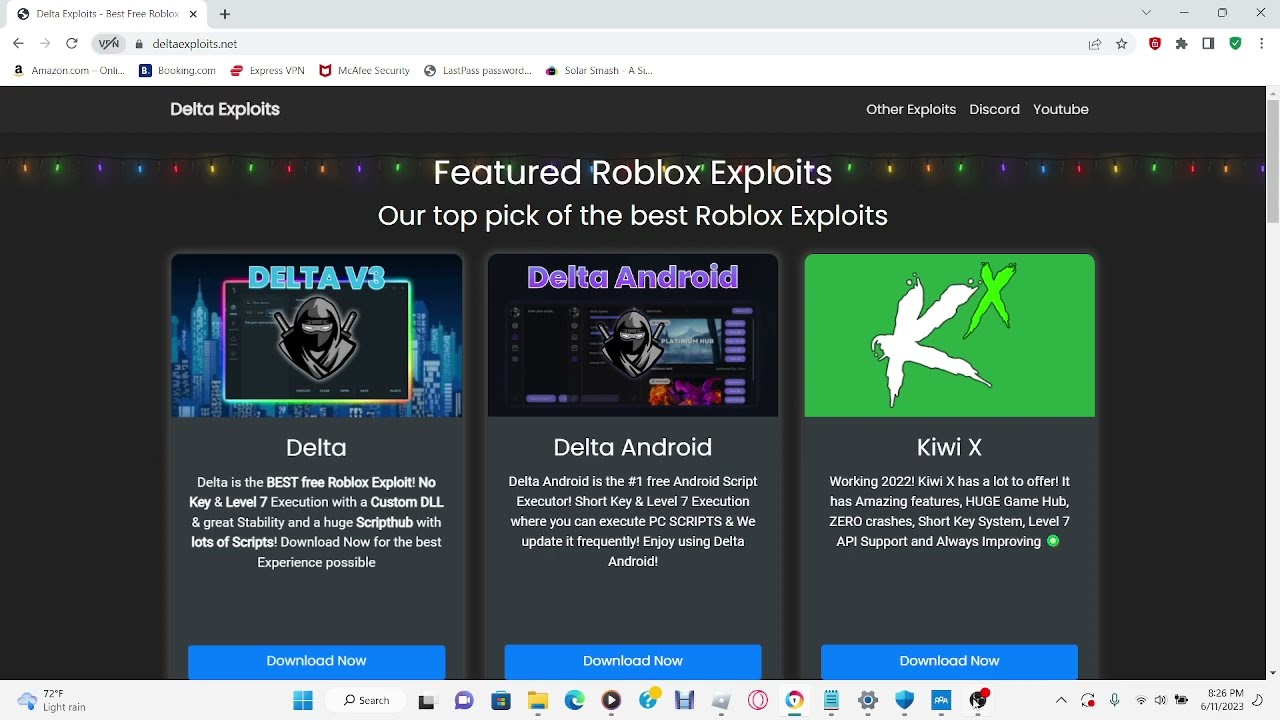Open the Chrome three-dot menu
The image size is (1280, 720).
pos(1262,44)
